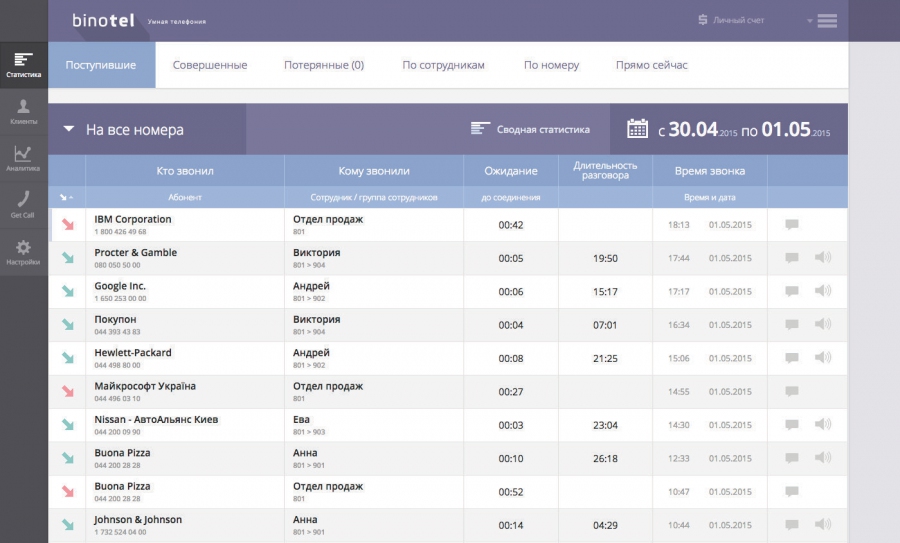Click the call time 18:13

(x=679, y=225)
